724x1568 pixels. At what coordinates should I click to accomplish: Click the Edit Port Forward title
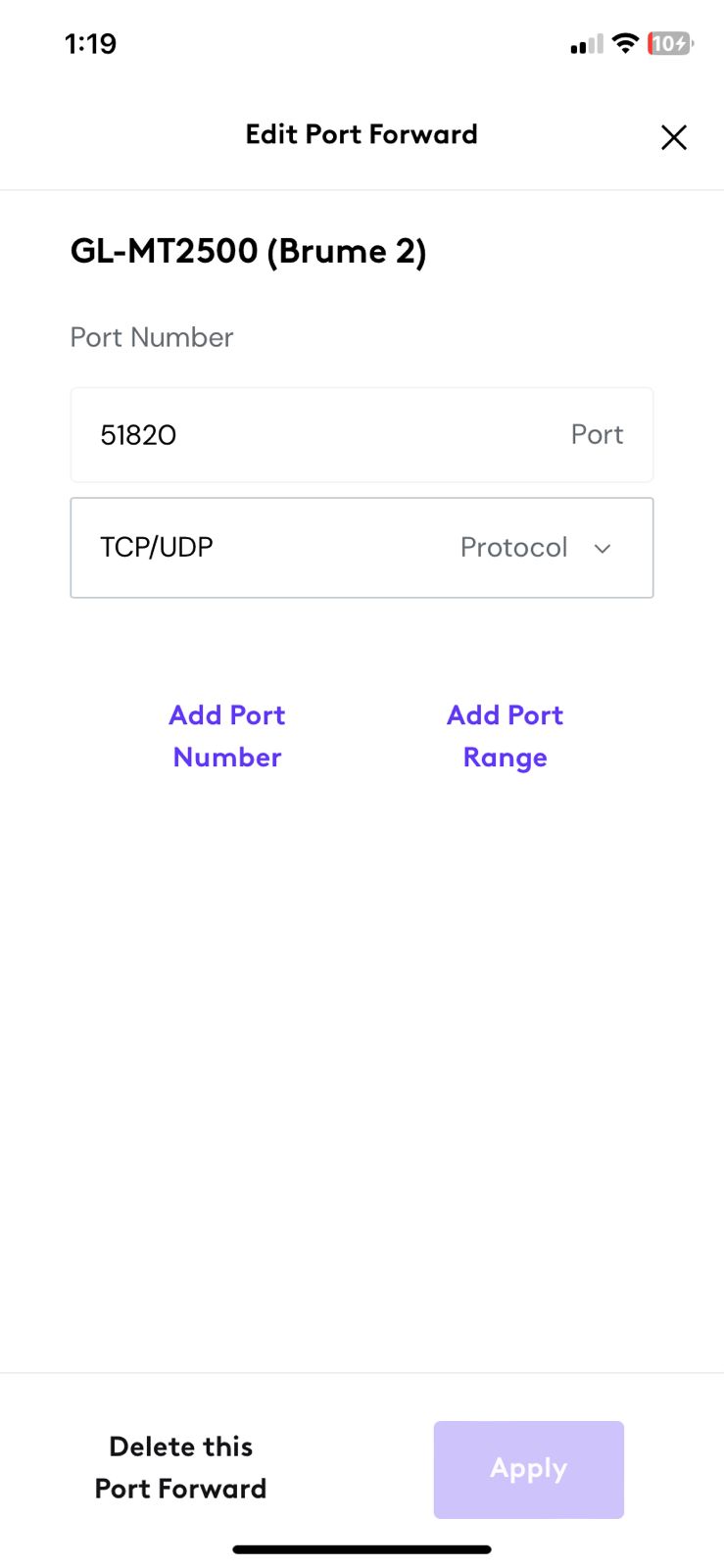[362, 134]
